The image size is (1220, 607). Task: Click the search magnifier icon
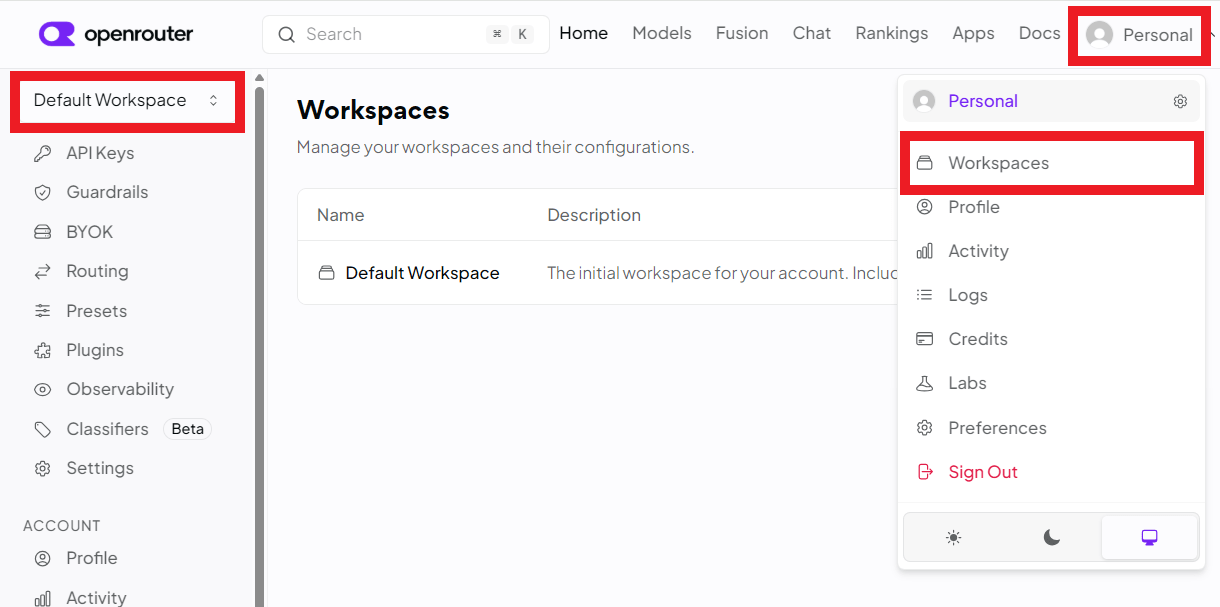(287, 34)
